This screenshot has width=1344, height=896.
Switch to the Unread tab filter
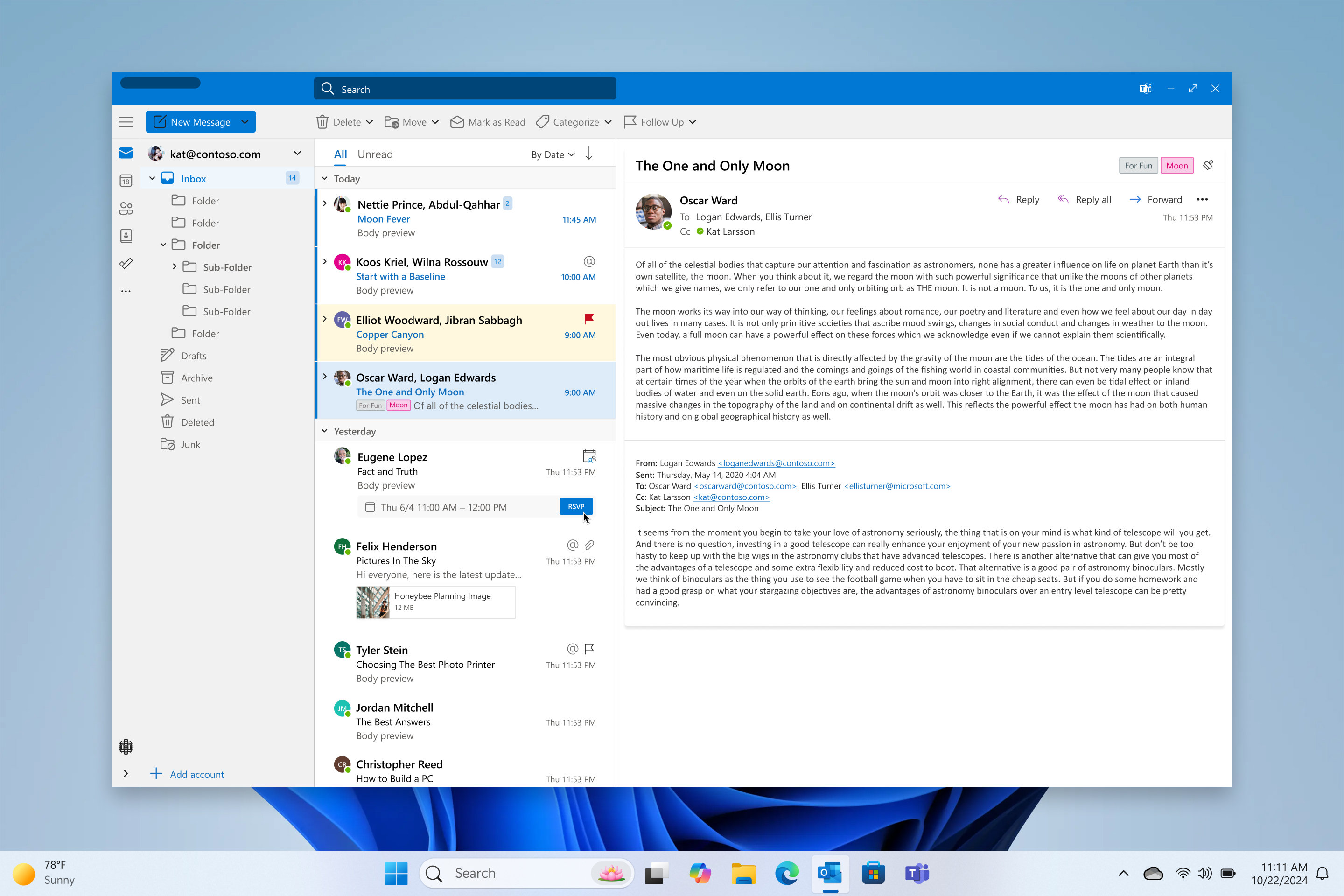(x=376, y=153)
